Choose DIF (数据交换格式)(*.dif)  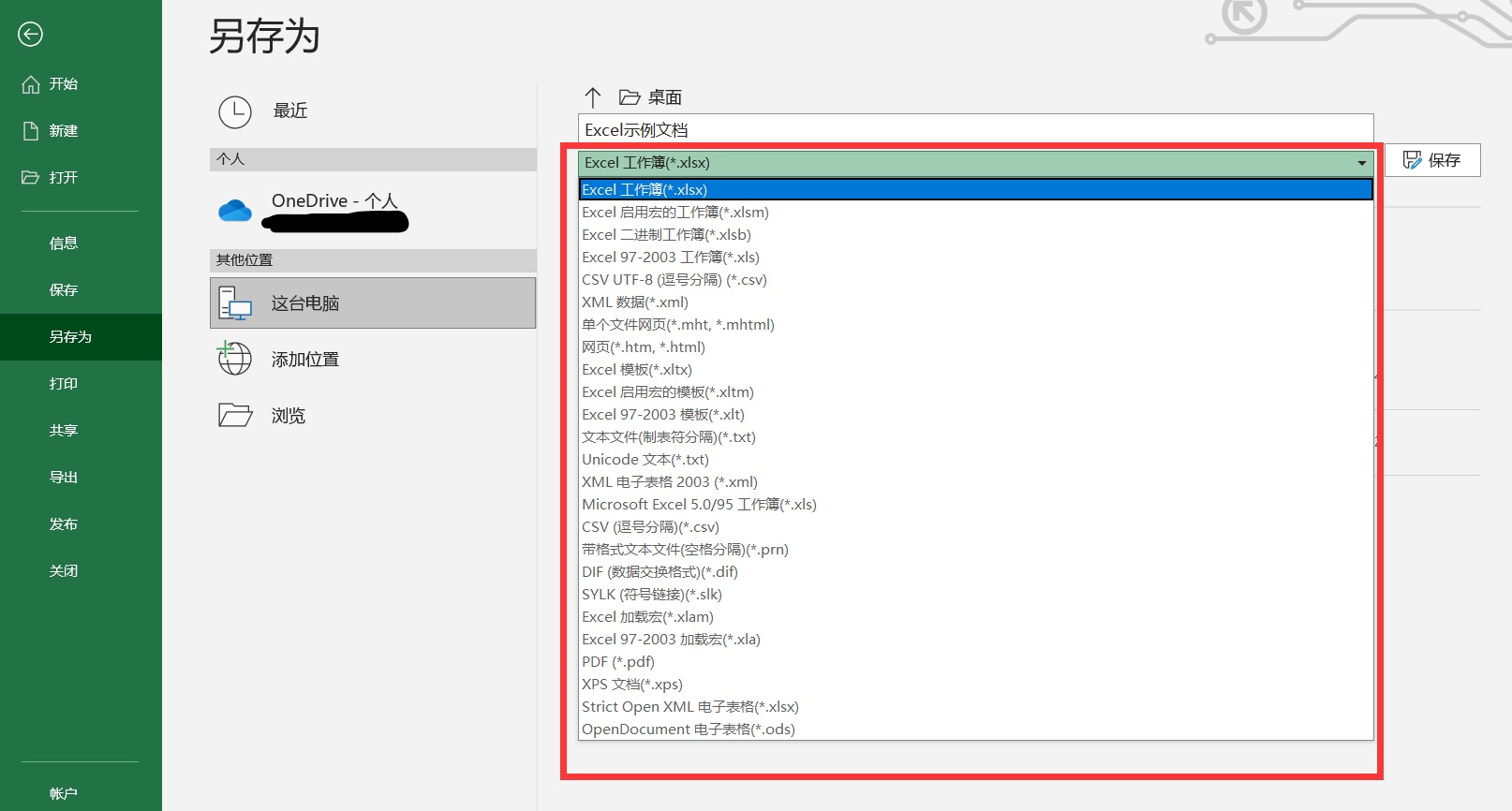coord(975,572)
